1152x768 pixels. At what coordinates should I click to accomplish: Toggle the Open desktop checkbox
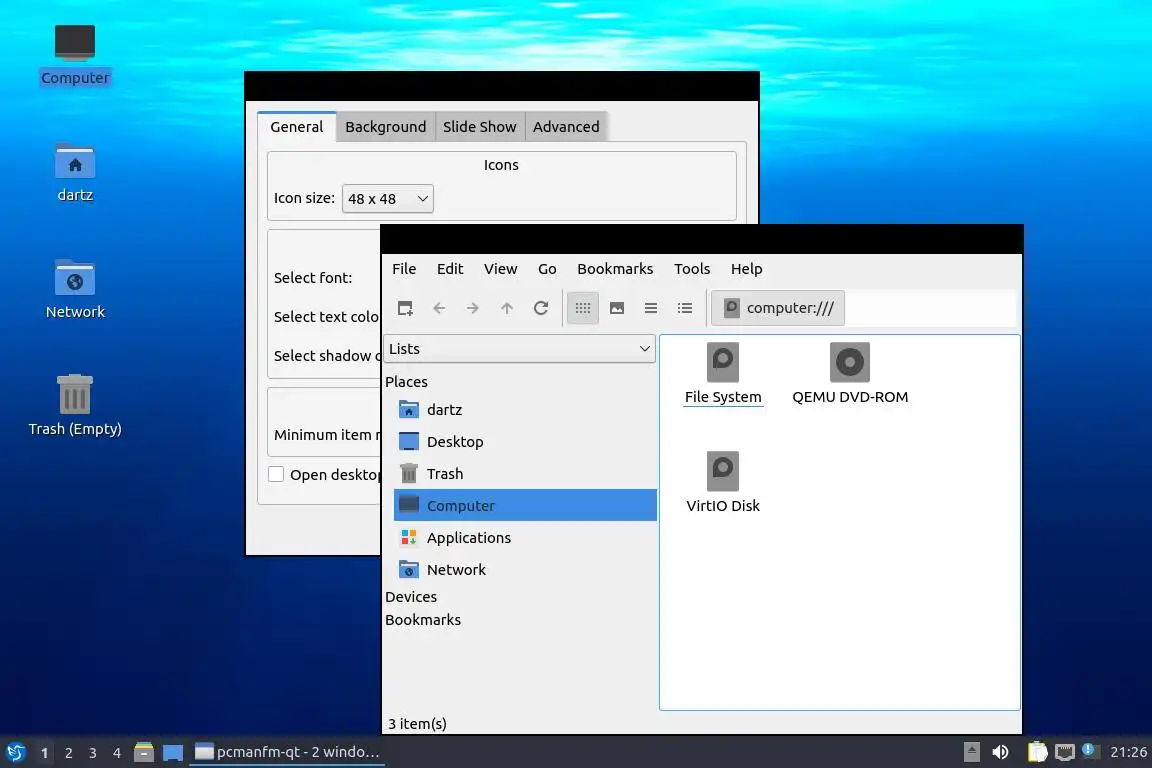pyautogui.click(x=276, y=474)
